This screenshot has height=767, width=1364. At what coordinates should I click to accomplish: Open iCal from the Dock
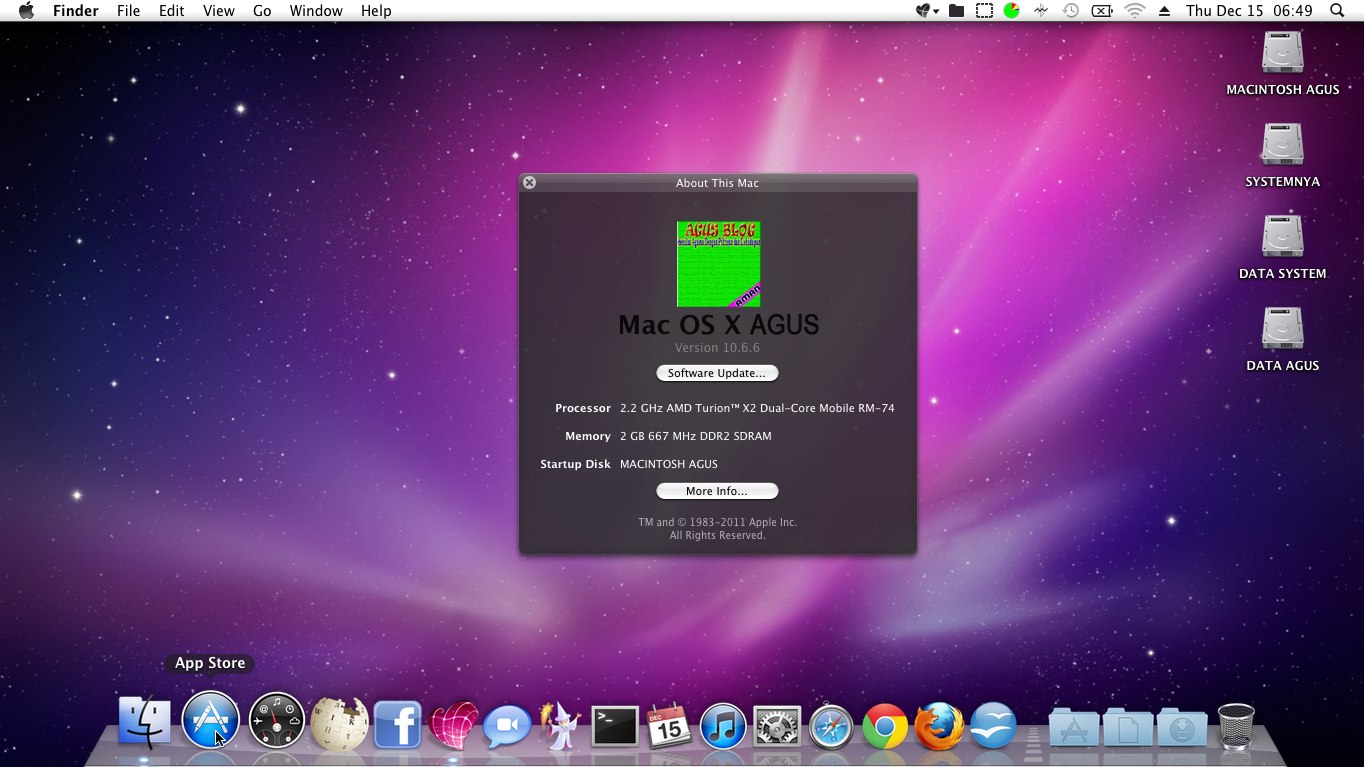[x=669, y=725]
